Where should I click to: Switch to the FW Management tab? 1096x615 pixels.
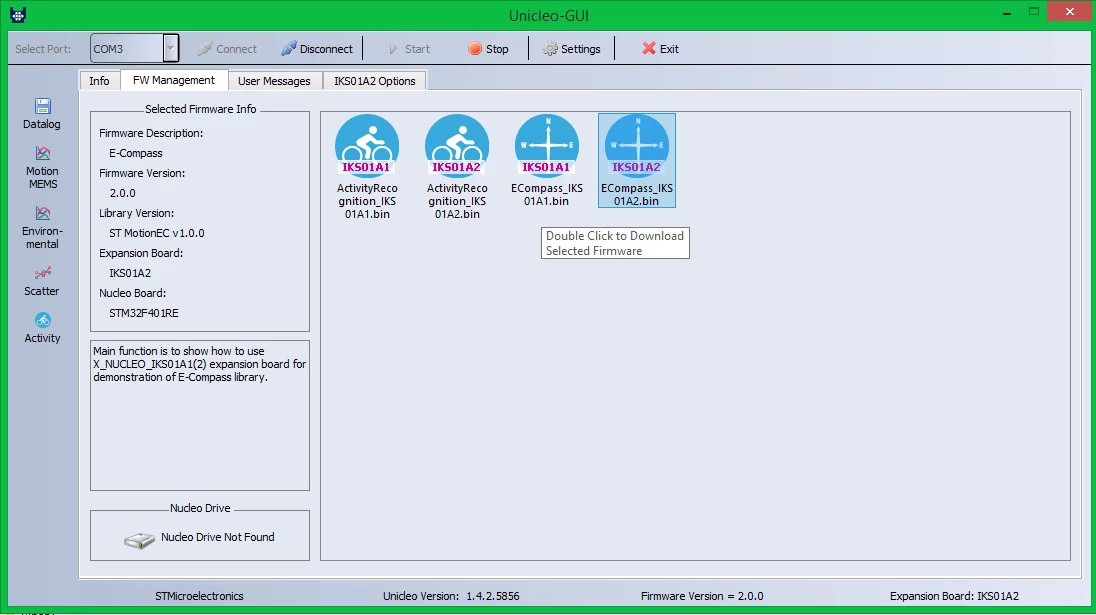tap(174, 80)
